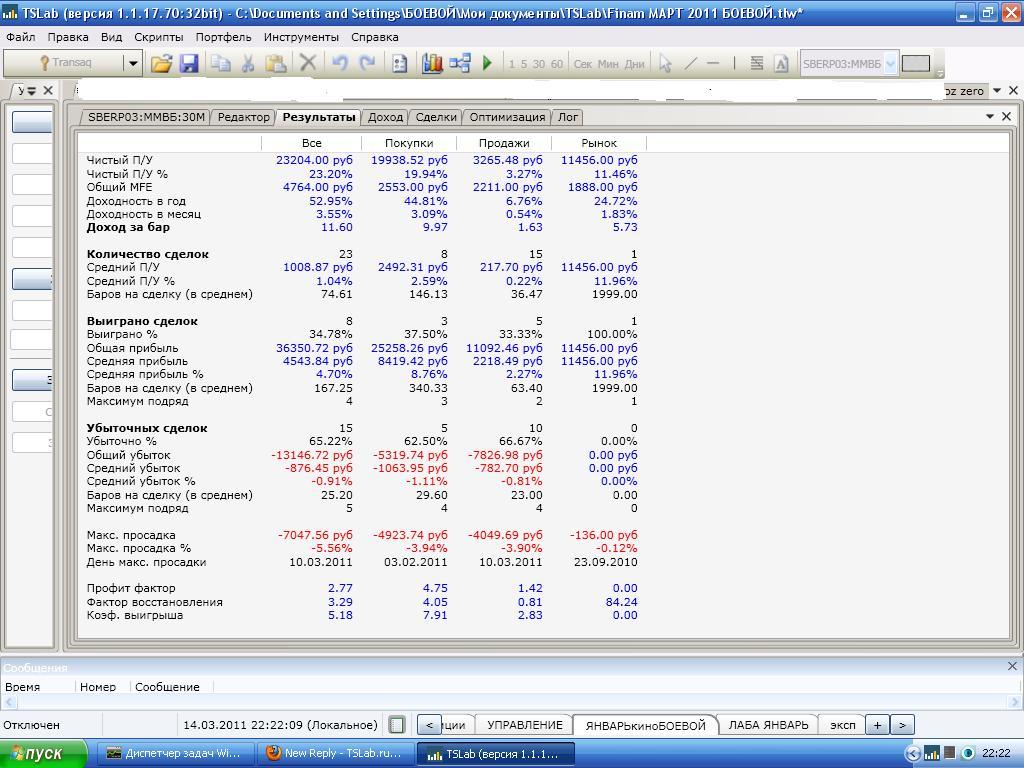Screen dimensions: 1024x768
Task: Click the gray color box in toolbar
Action: [915, 63]
